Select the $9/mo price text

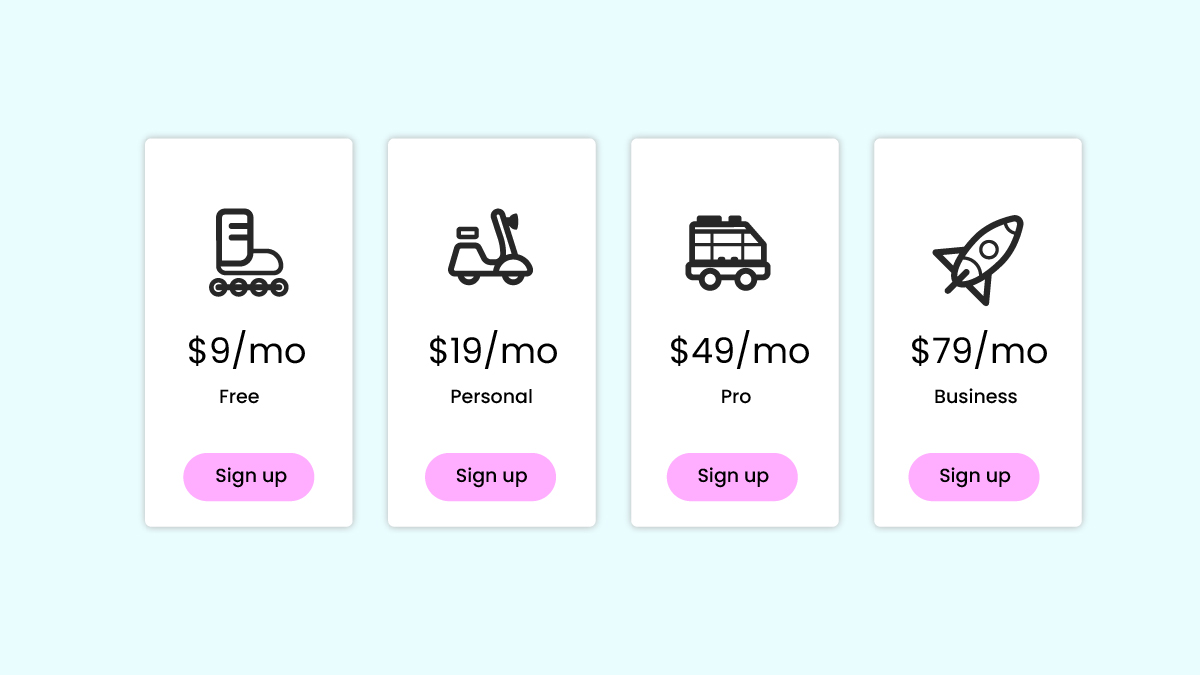point(247,350)
